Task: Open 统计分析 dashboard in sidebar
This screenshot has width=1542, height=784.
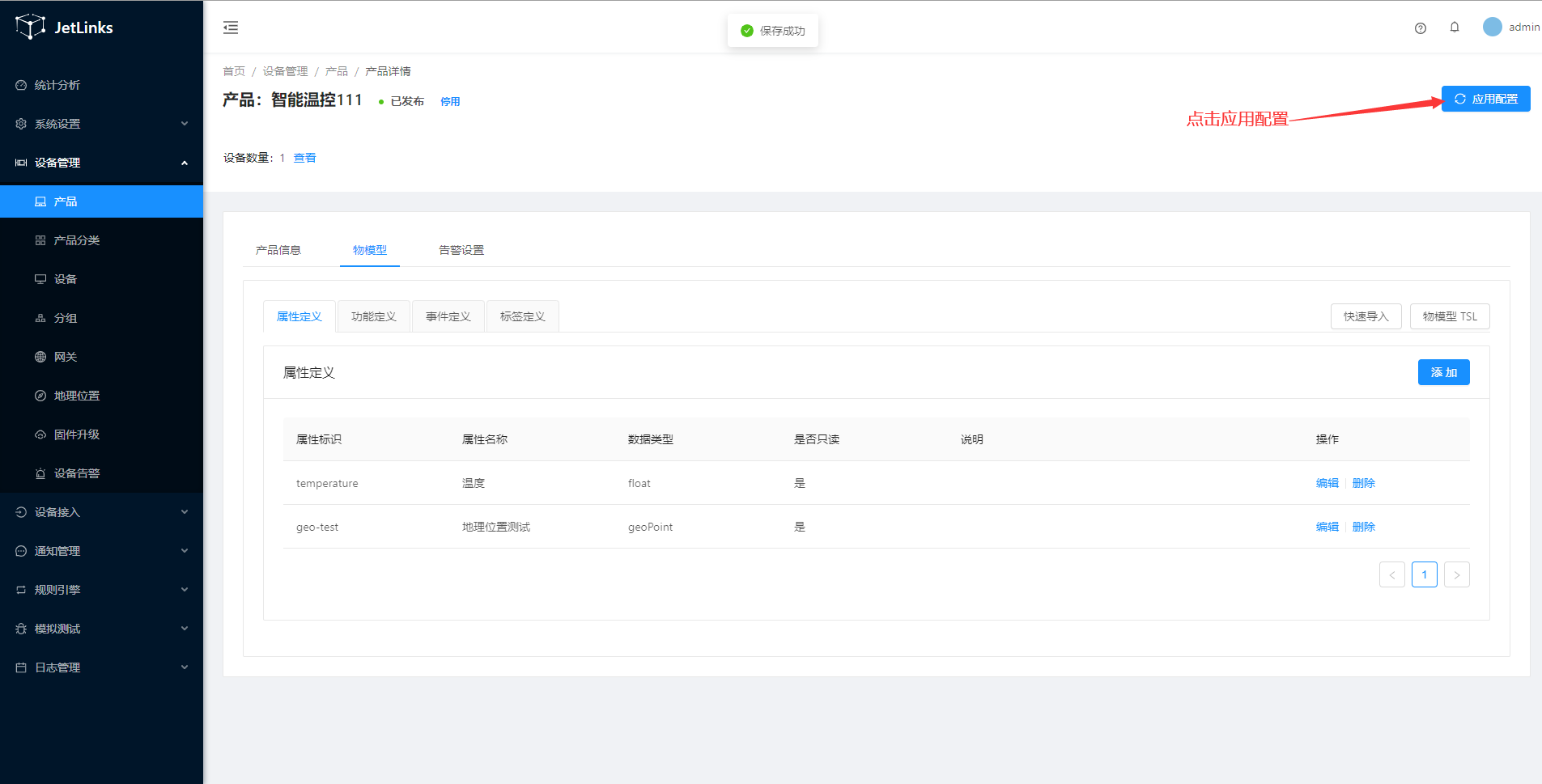Action: point(57,85)
